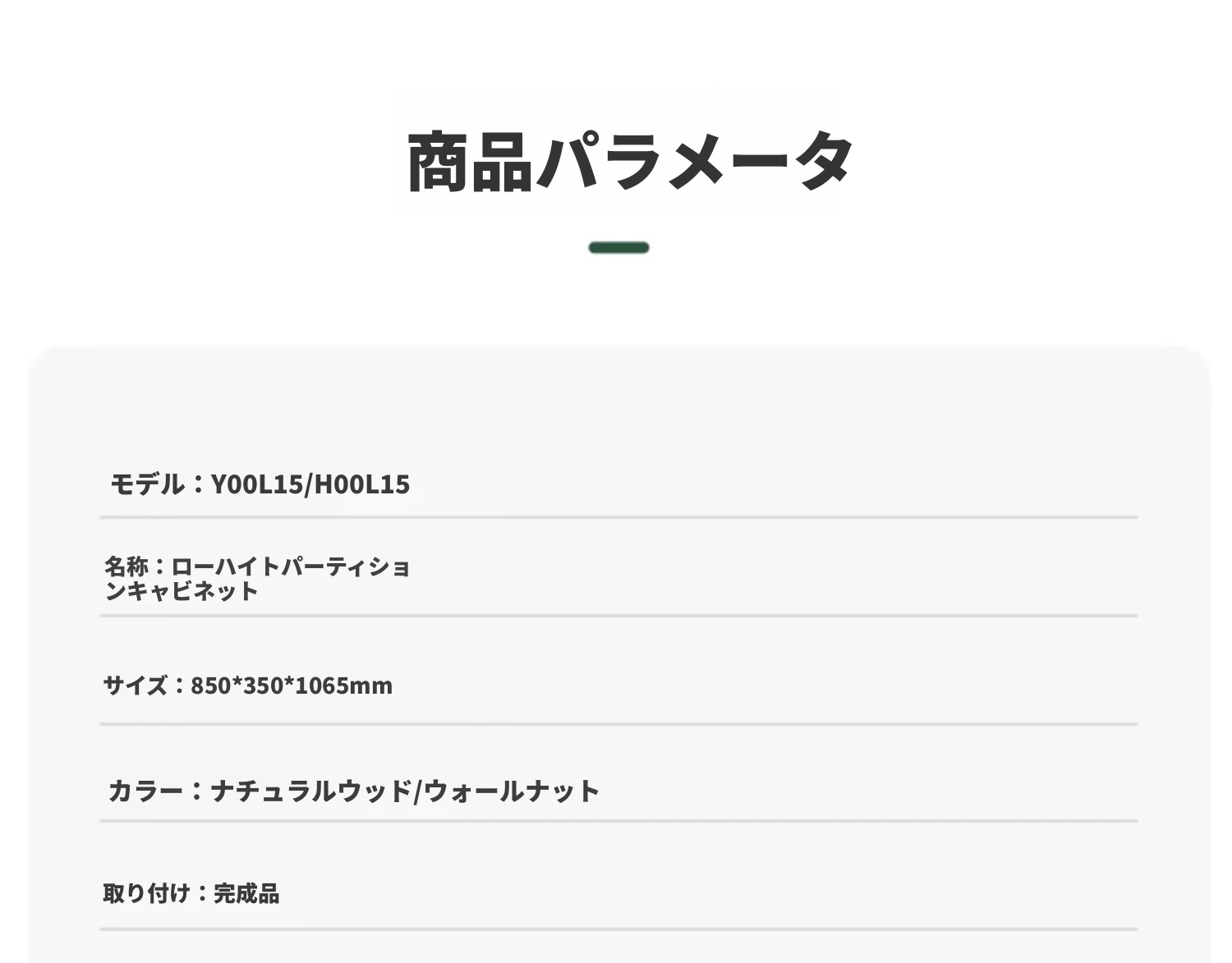Click the divider line below the 名称 row
The width and height of the screenshot is (1232, 963).
click(x=618, y=615)
